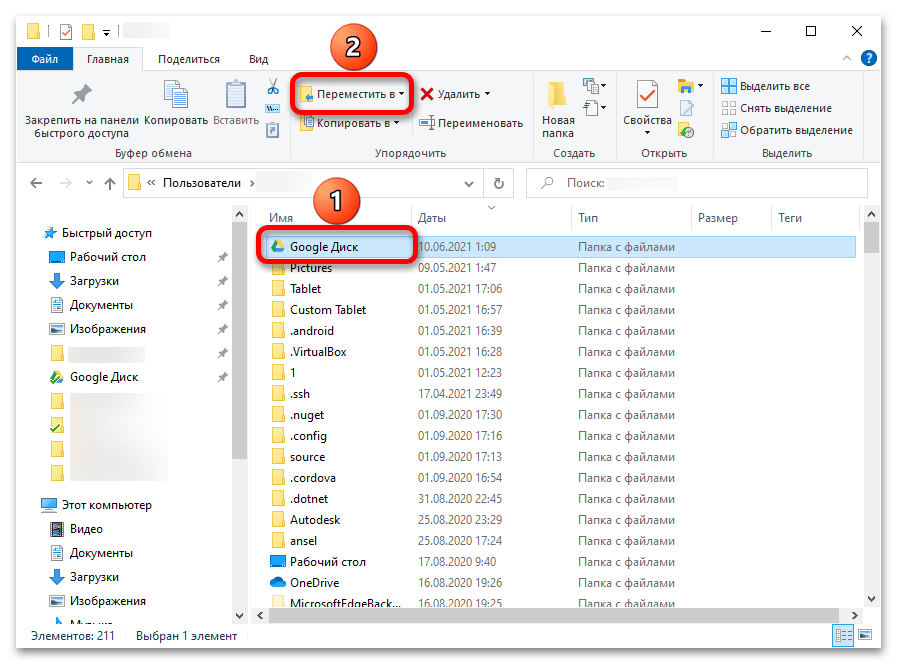Sort by the Даты column header
Image resolution: width=897 pixels, height=664 pixels.
point(432,218)
